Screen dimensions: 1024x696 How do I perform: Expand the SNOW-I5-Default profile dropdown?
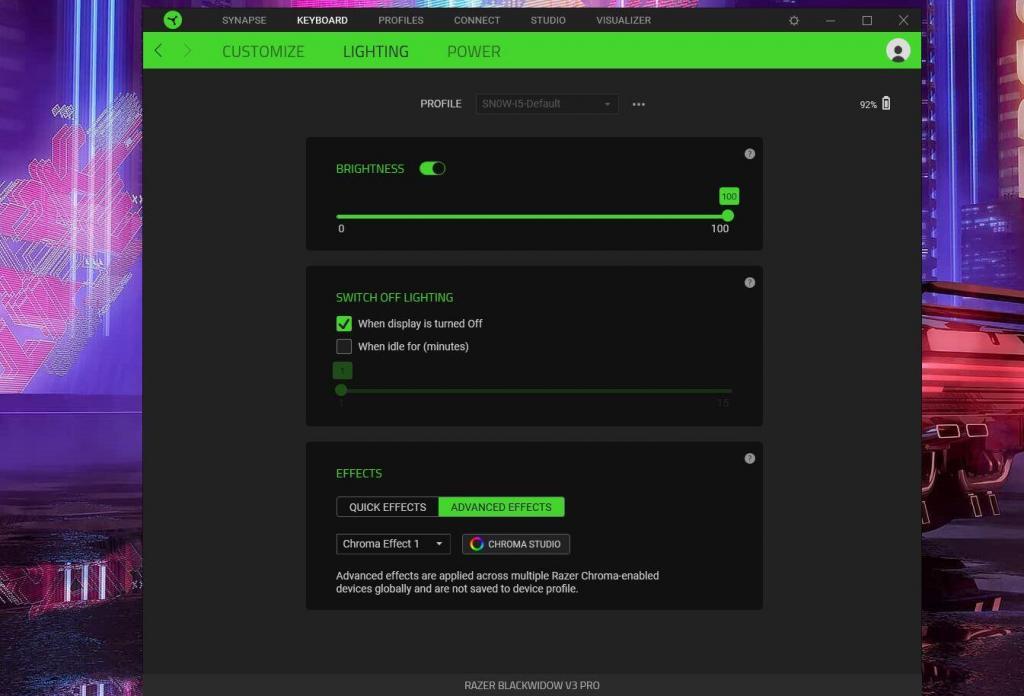click(x=546, y=104)
